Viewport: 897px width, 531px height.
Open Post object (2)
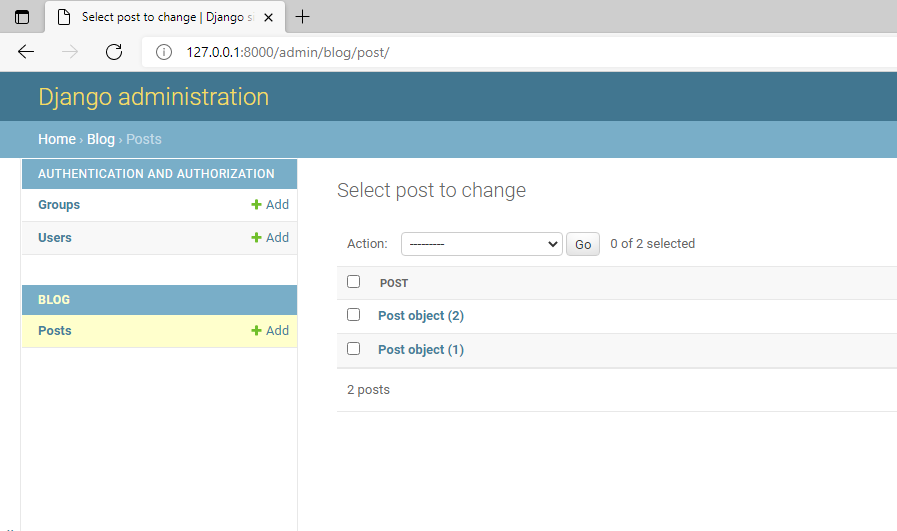point(421,316)
